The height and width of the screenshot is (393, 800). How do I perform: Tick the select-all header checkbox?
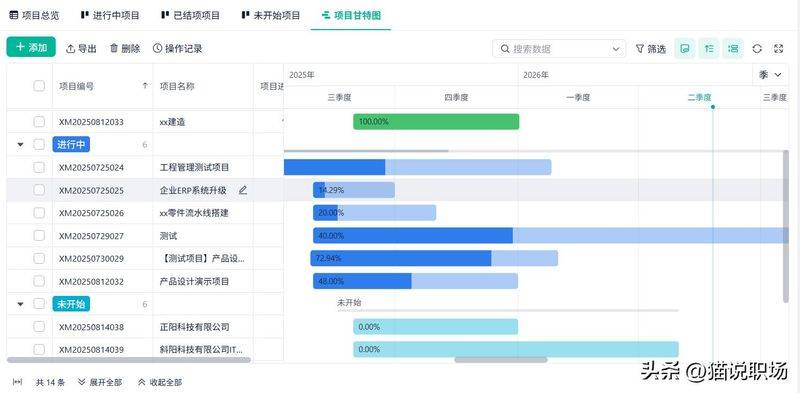tap(39, 86)
